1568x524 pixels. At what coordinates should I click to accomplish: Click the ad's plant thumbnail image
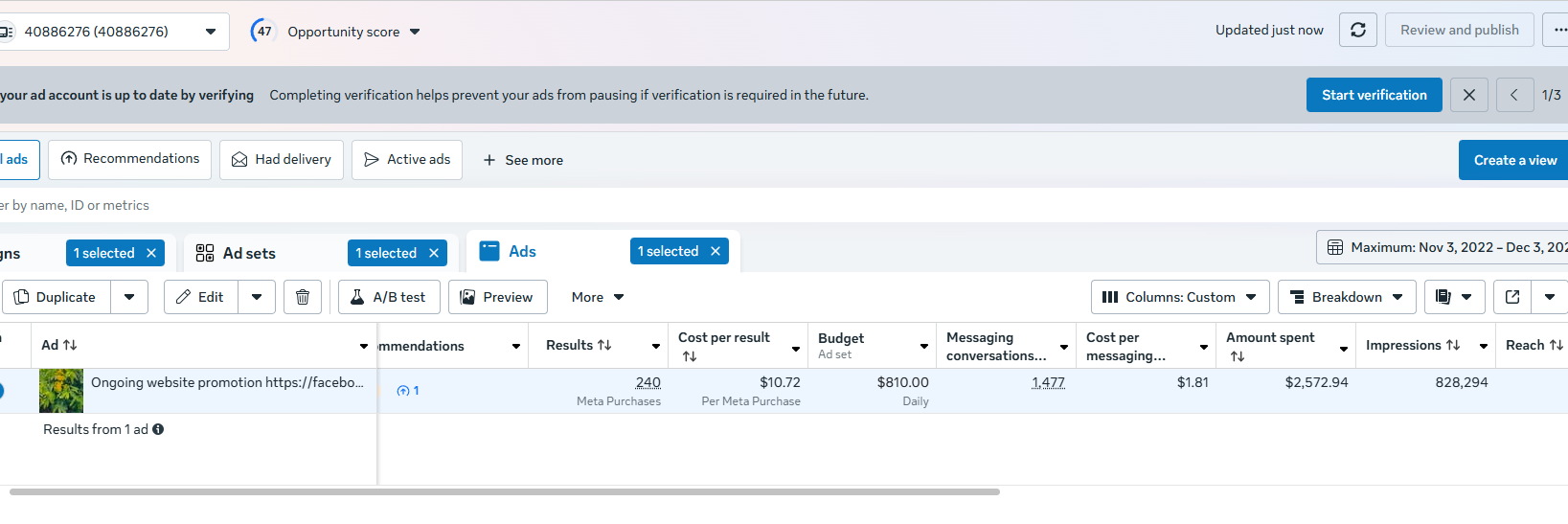coord(61,391)
